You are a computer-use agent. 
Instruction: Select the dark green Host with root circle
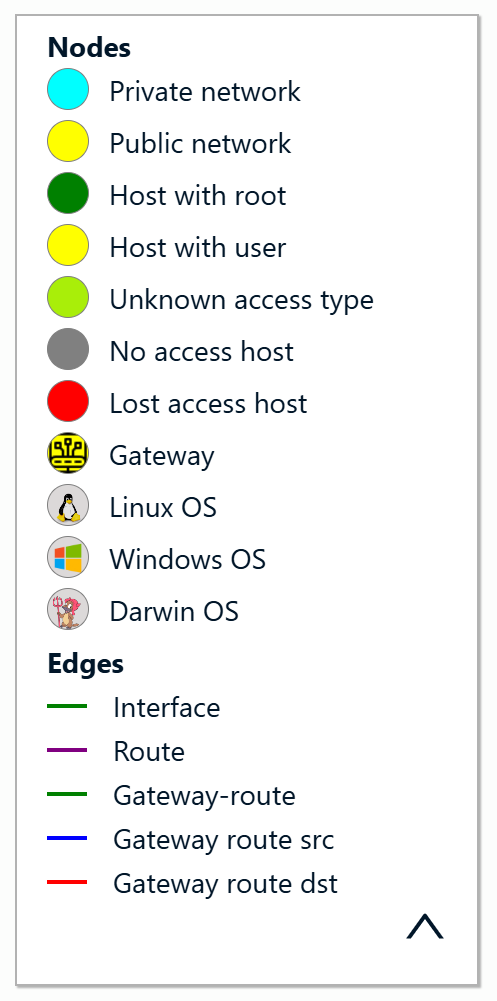68,193
